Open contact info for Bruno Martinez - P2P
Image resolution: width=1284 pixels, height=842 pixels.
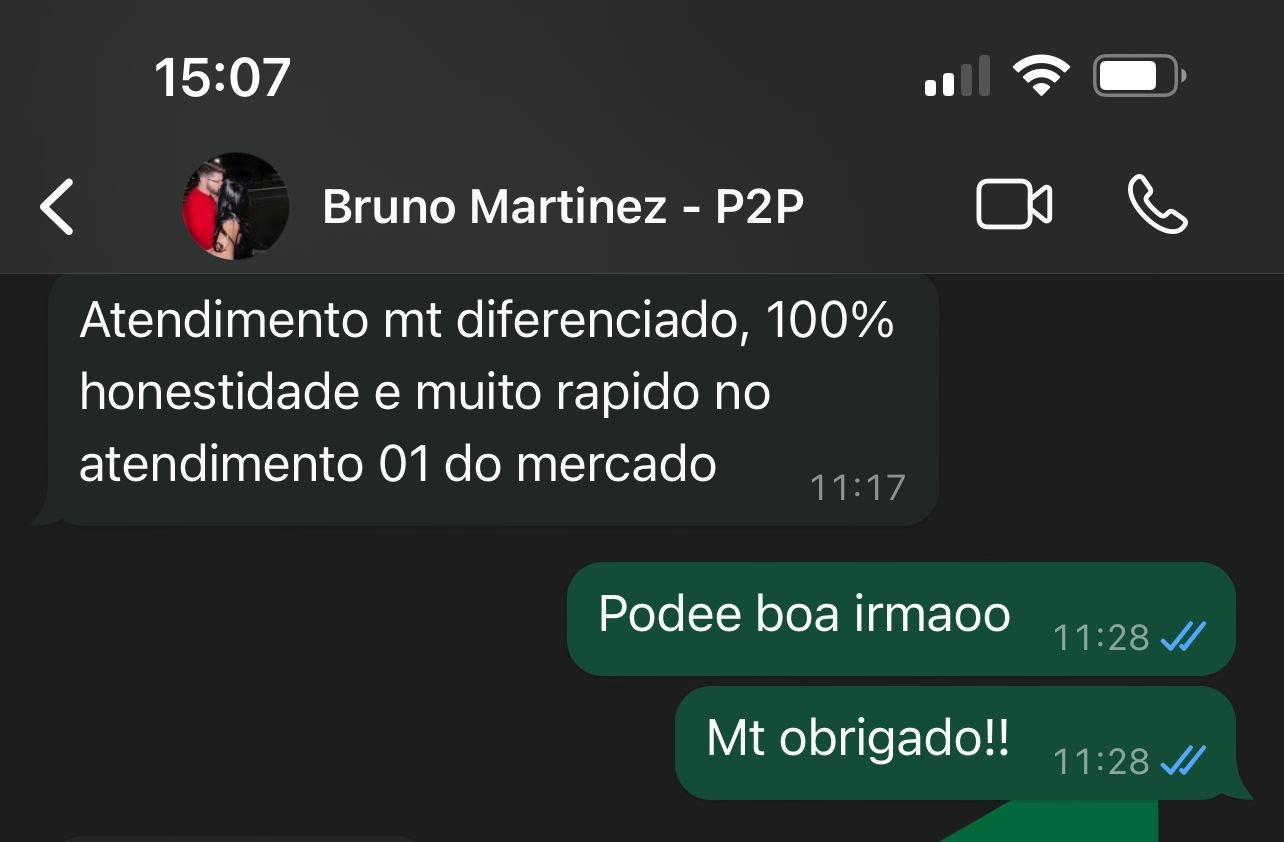[563, 207]
